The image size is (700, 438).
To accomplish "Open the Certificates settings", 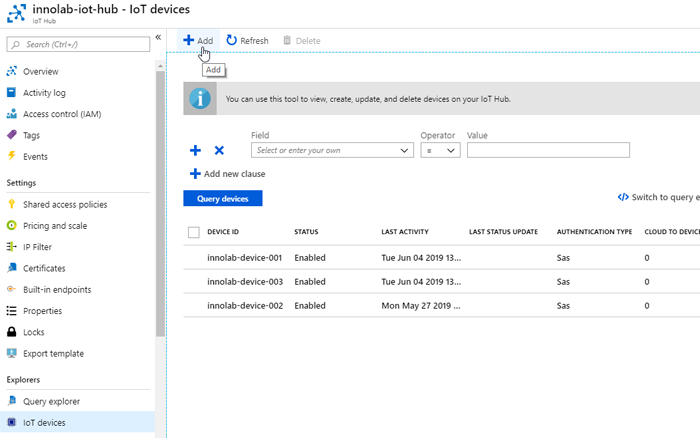I will 44,268.
